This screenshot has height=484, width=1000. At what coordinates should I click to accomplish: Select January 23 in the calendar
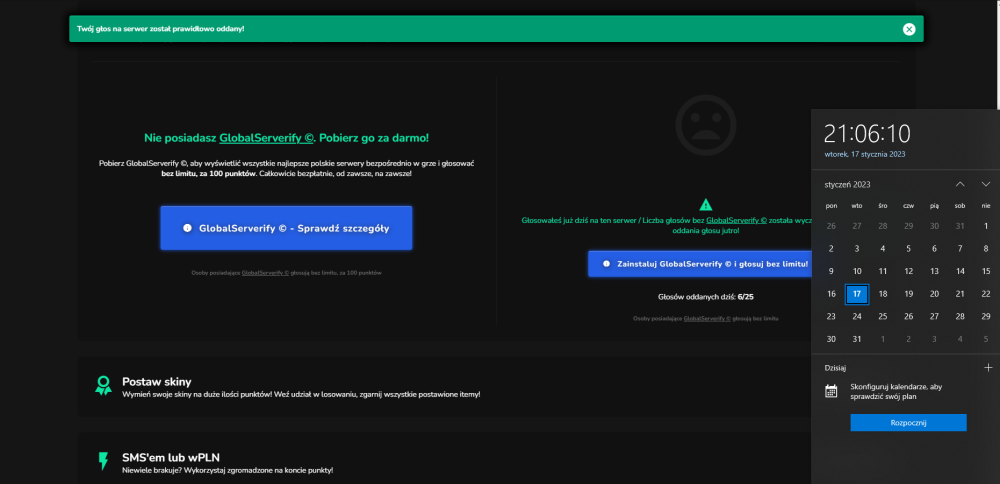coord(831,316)
